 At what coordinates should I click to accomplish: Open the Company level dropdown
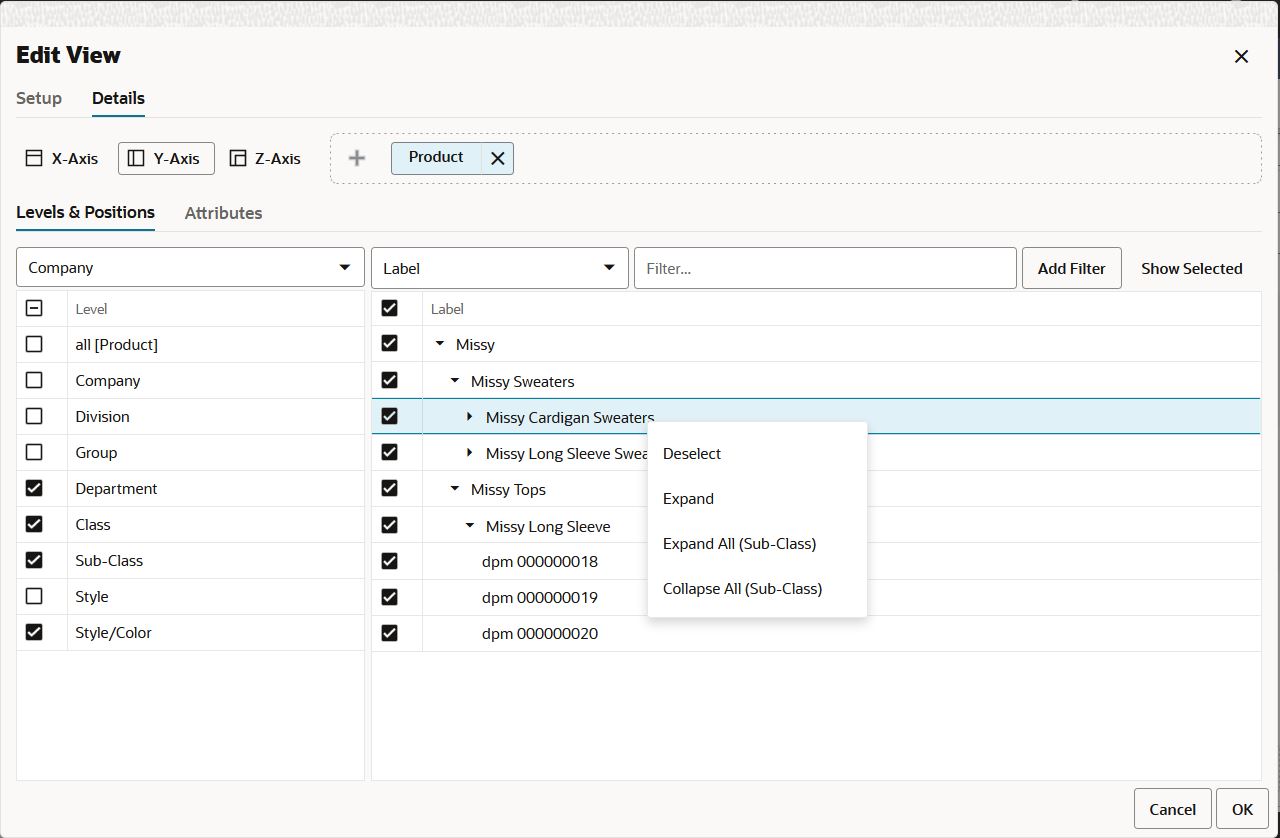[x=190, y=268]
